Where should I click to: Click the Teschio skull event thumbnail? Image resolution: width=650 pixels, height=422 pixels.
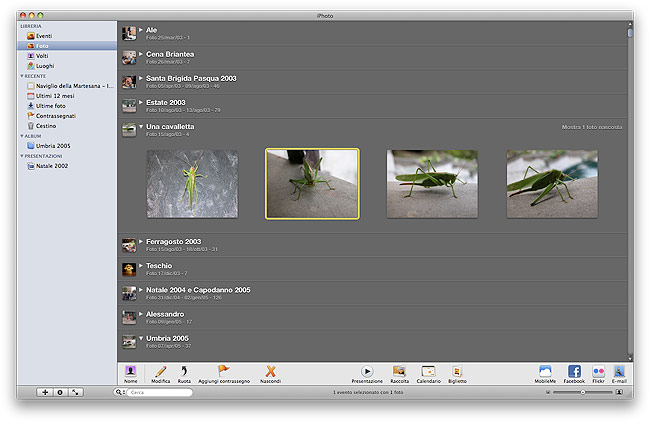pos(129,269)
